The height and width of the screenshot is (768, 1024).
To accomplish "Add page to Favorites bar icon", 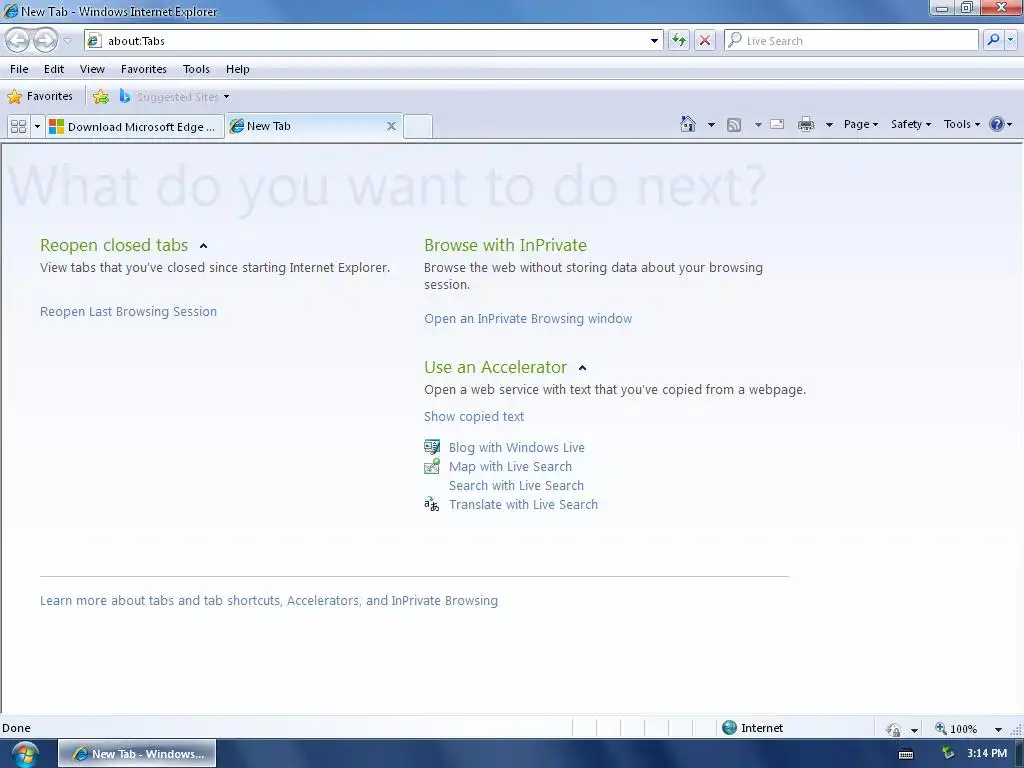I will coord(101,97).
